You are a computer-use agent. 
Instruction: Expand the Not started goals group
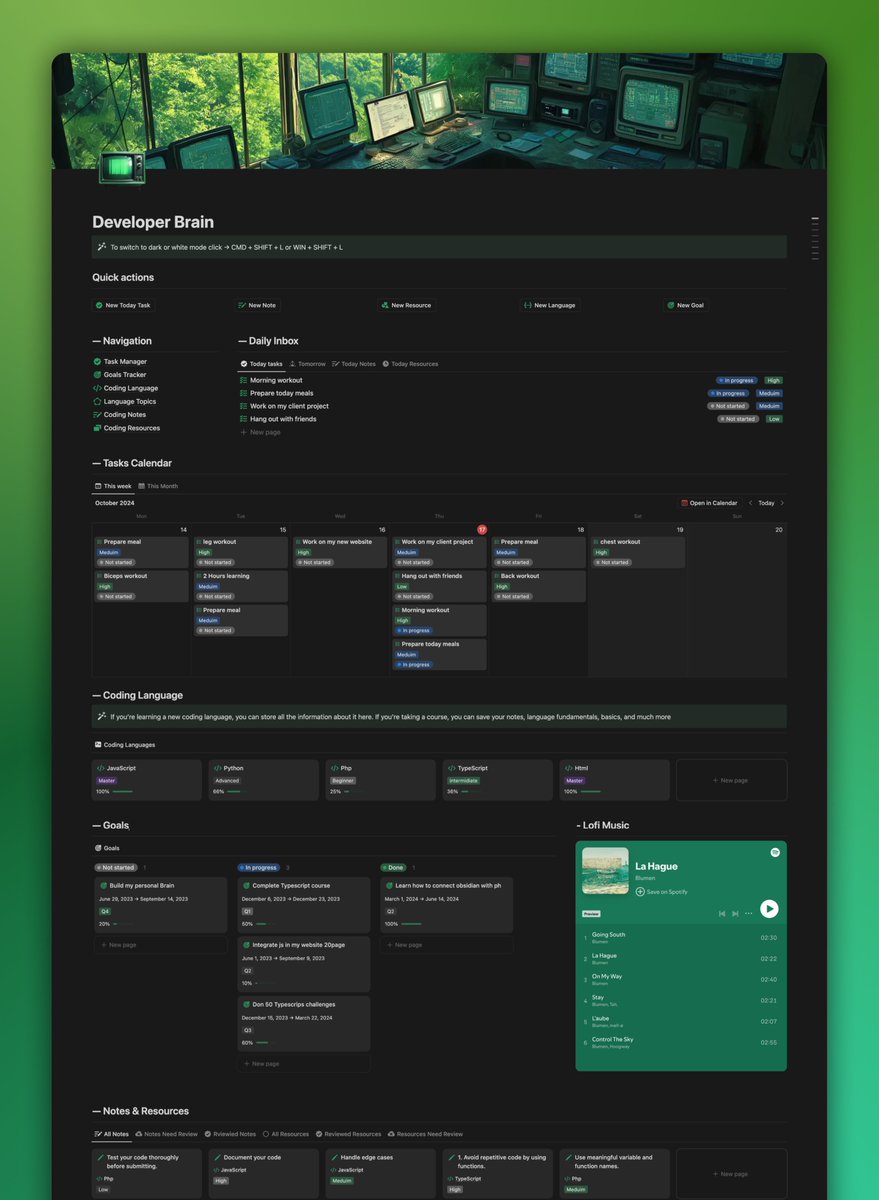coord(116,868)
